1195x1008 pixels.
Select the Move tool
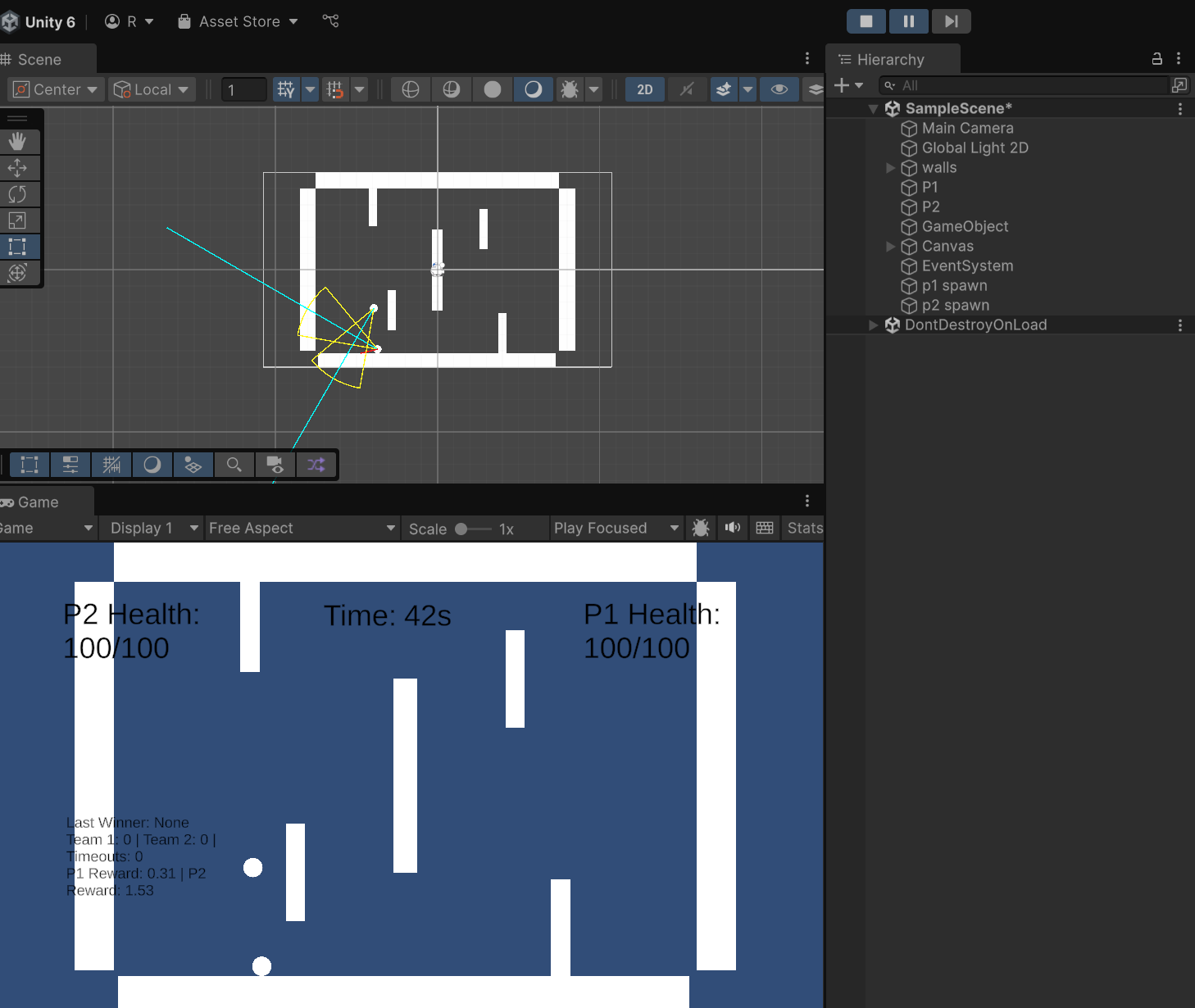tap(17, 168)
